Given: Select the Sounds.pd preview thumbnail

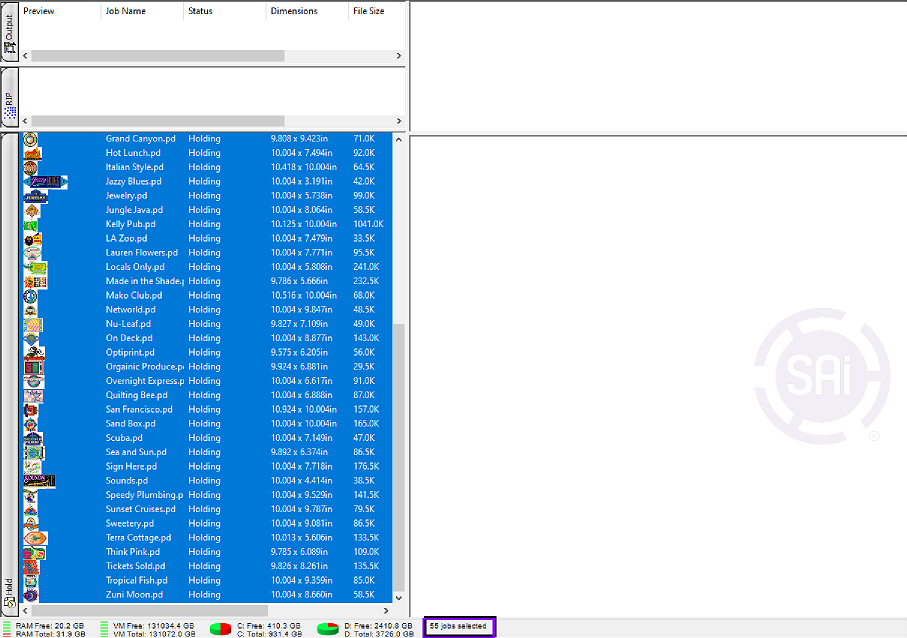Looking at the screenshot, I should pos(39,481).
